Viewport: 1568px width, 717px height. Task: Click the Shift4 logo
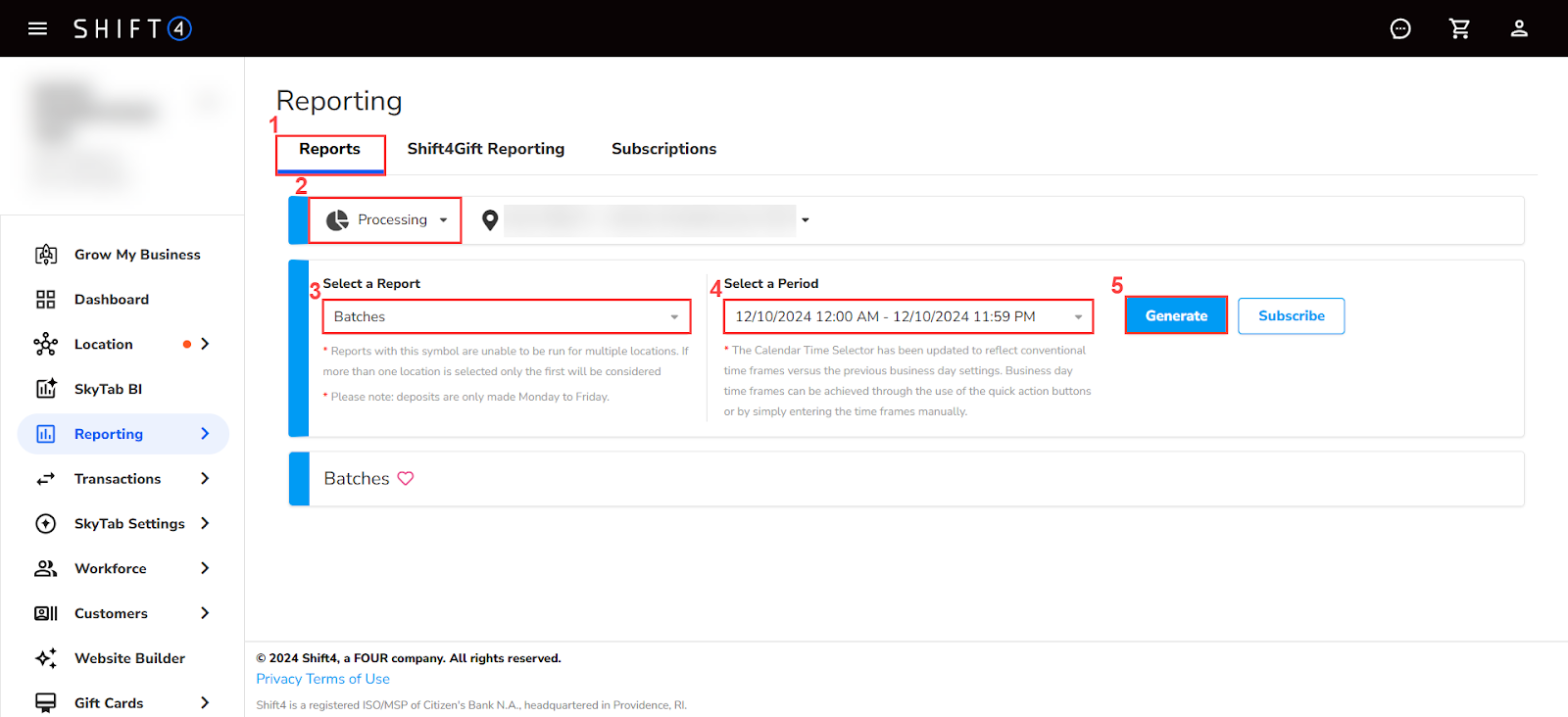tap(132, 28)
